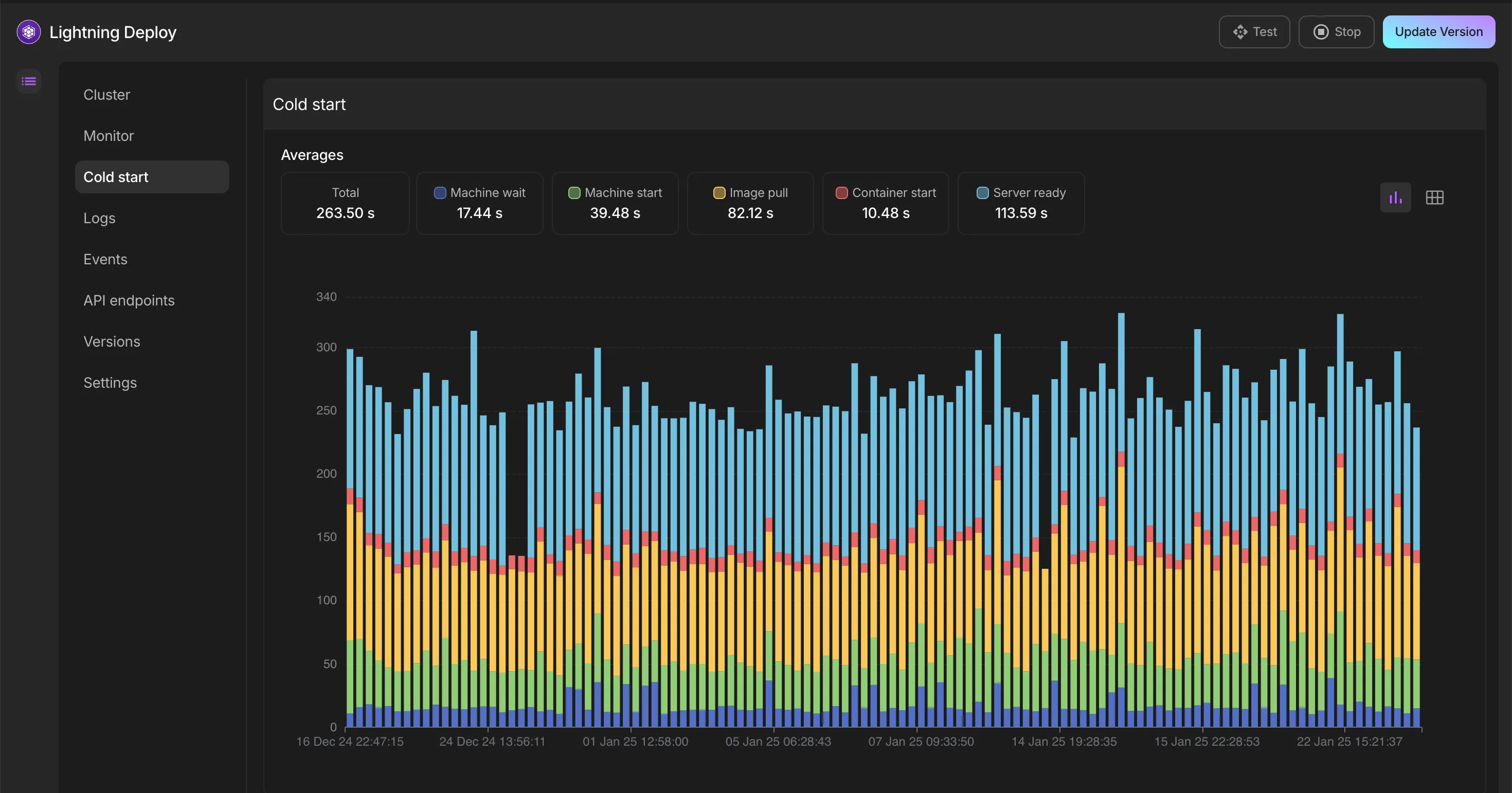Image resolution: width=1512 pixels, height=793 pixels.
Task: Click y-axis value 250
Action: click(327, 410)
